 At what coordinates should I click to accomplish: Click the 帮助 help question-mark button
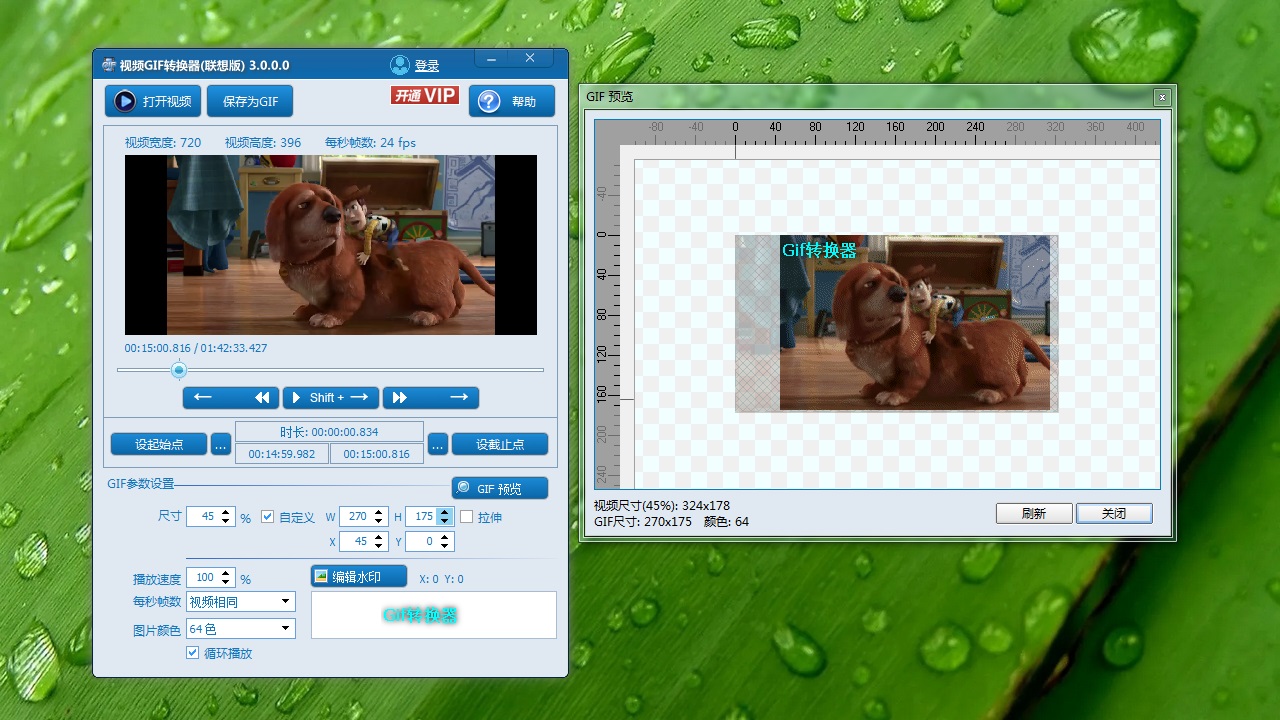click(511, 101)
